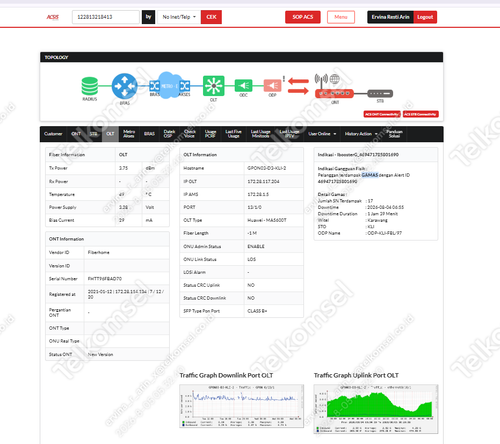Click the Bias Current value 29
Viewport: 500px width, 444px height.
[x=122, y=220]
